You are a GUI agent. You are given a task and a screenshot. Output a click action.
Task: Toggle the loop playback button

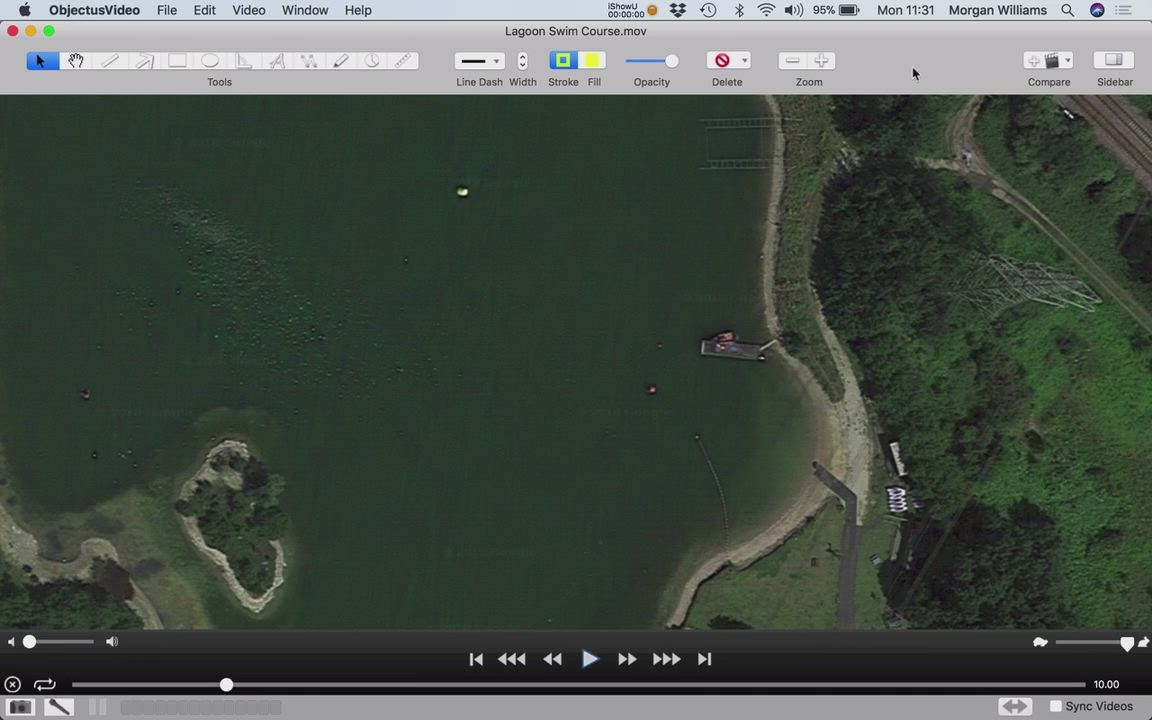(x=44, y=685)
